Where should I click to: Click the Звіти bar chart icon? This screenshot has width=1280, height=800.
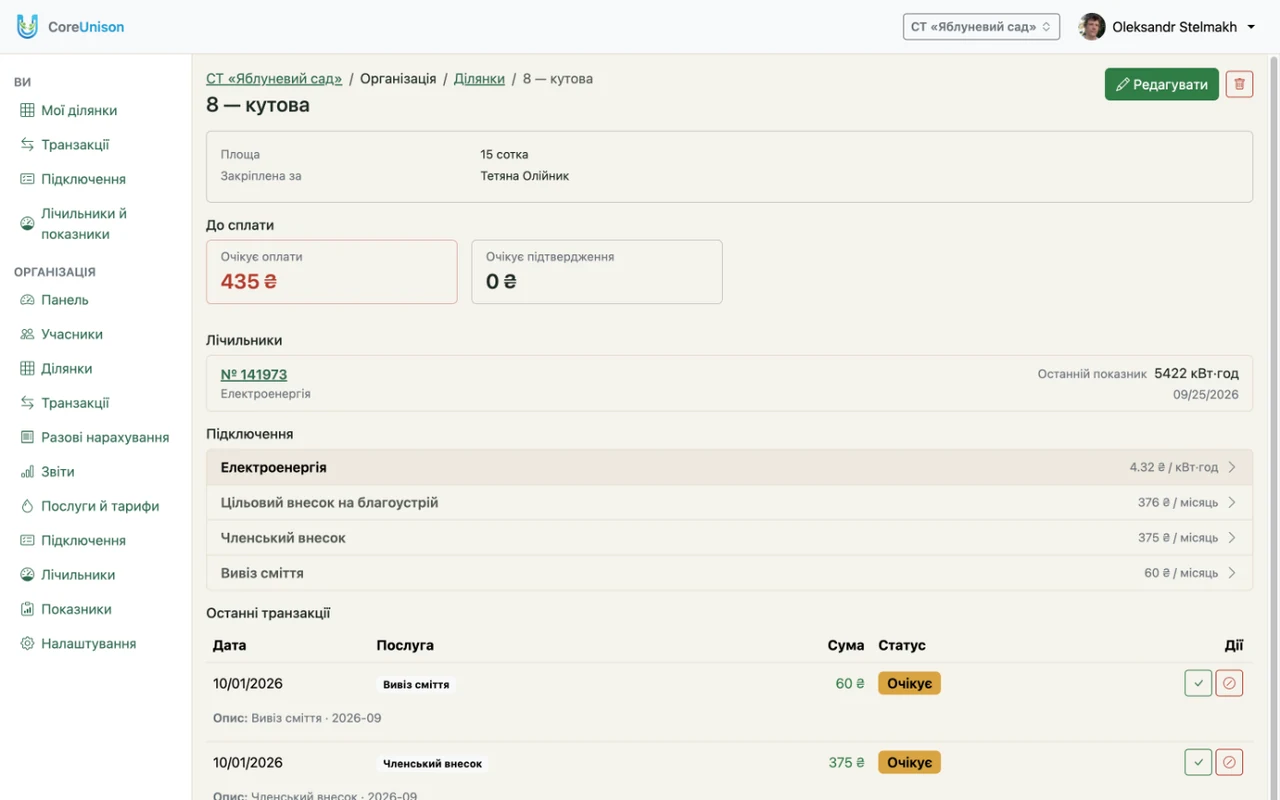[27, 472]
